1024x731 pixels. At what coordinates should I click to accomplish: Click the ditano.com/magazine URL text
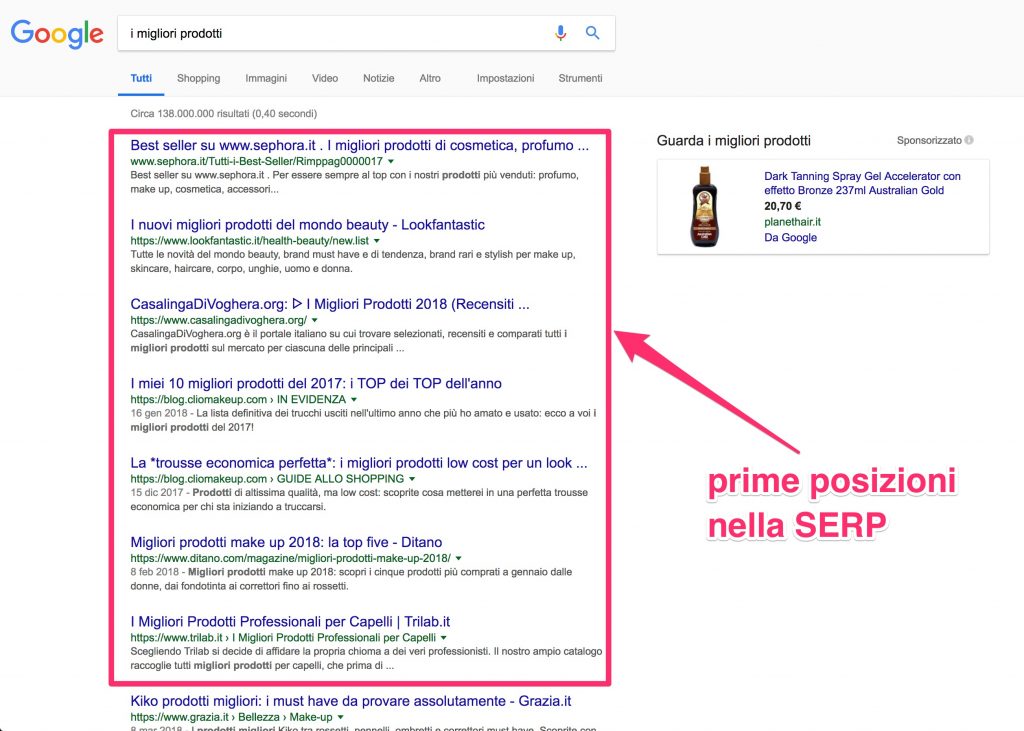pos(291,558)
